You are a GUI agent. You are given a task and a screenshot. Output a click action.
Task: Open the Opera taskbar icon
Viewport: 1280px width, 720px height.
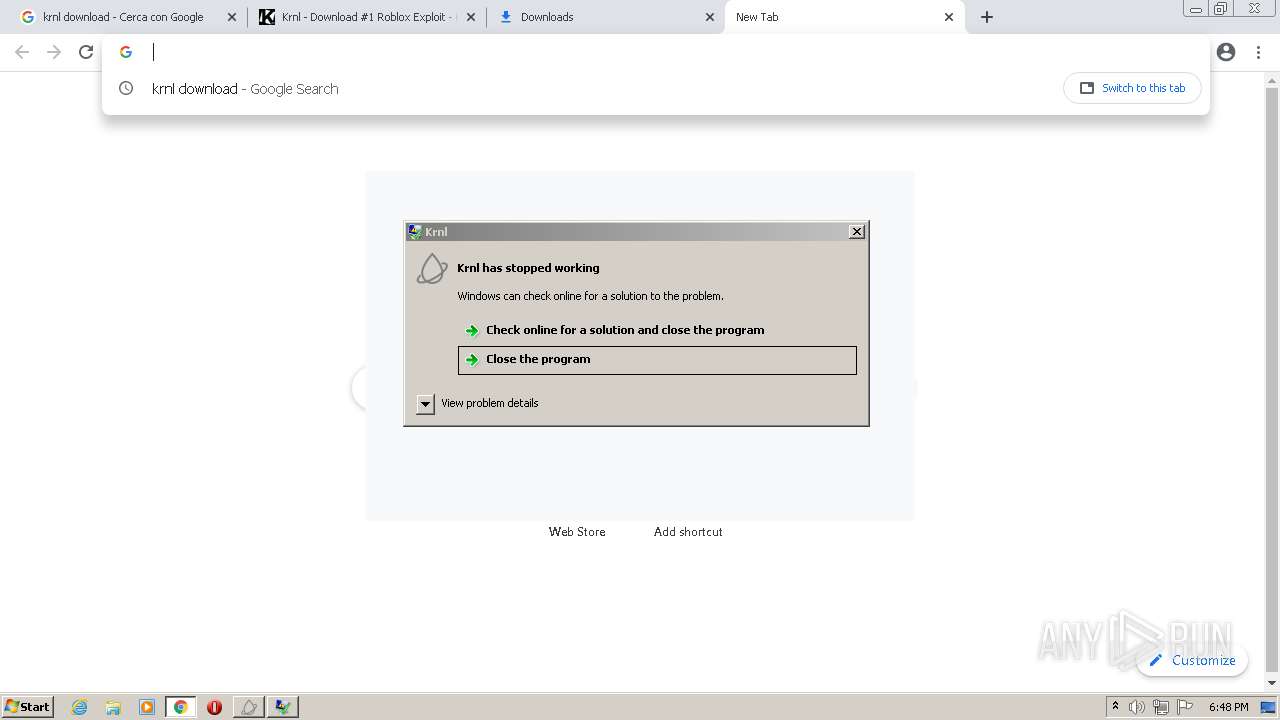tap(214, 707)
